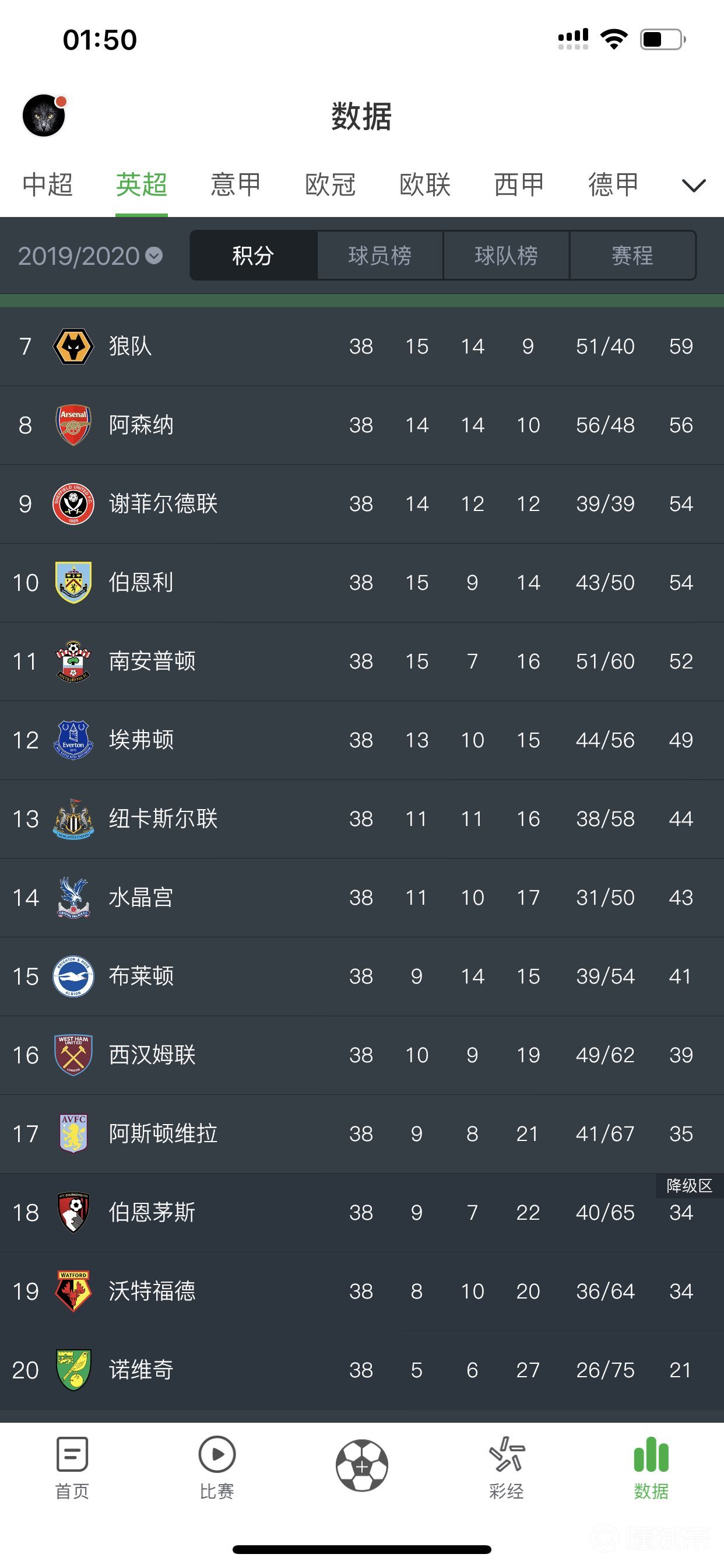Tap the Arsenal club crest
Image resolution: width=724 pixels, height=1568 pixels.
tap(73, 425)
